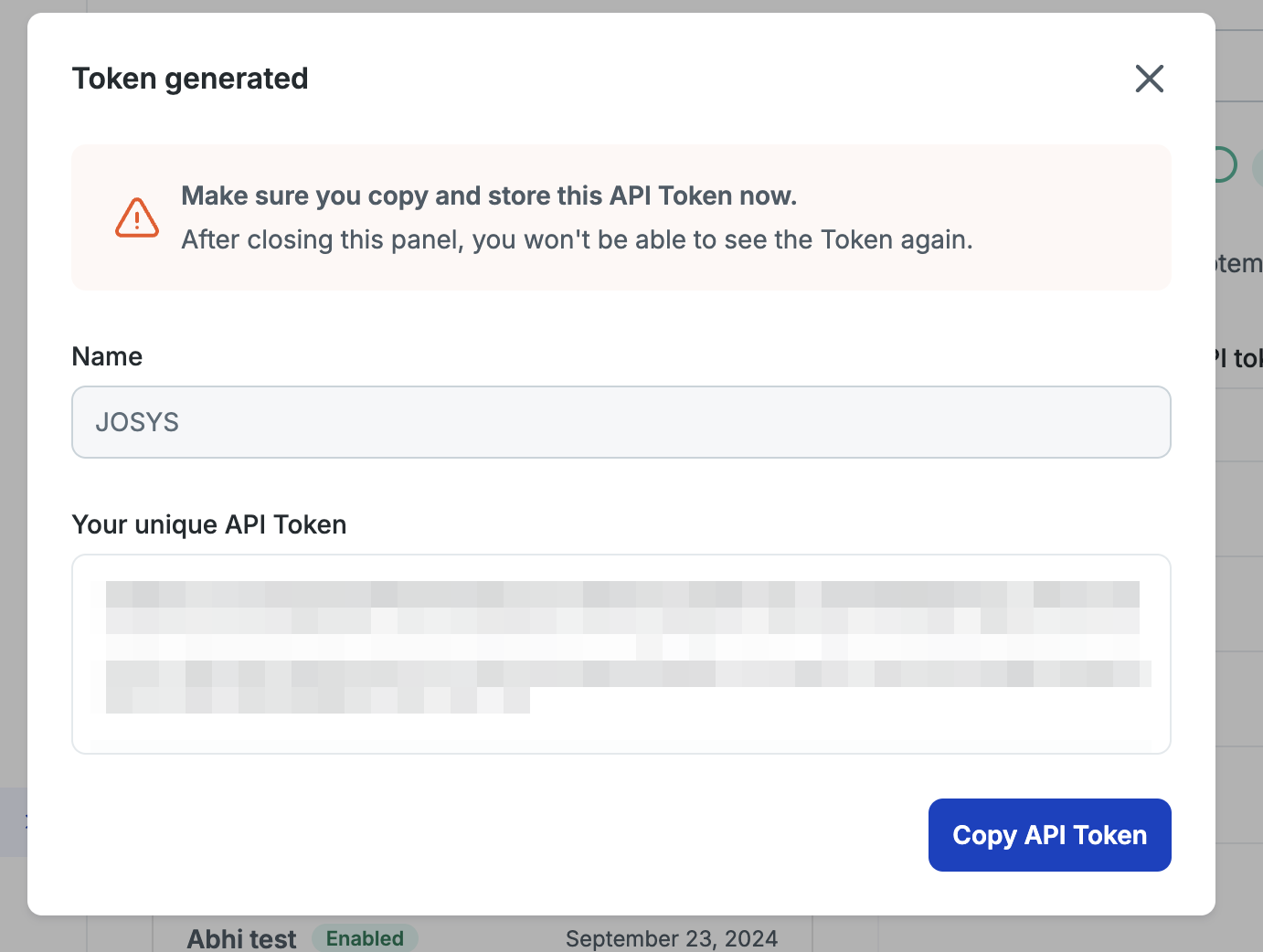Click the 'Your unique API Token' label
Viewport: 1263px width, 952px height.
[x=209, y=524]
